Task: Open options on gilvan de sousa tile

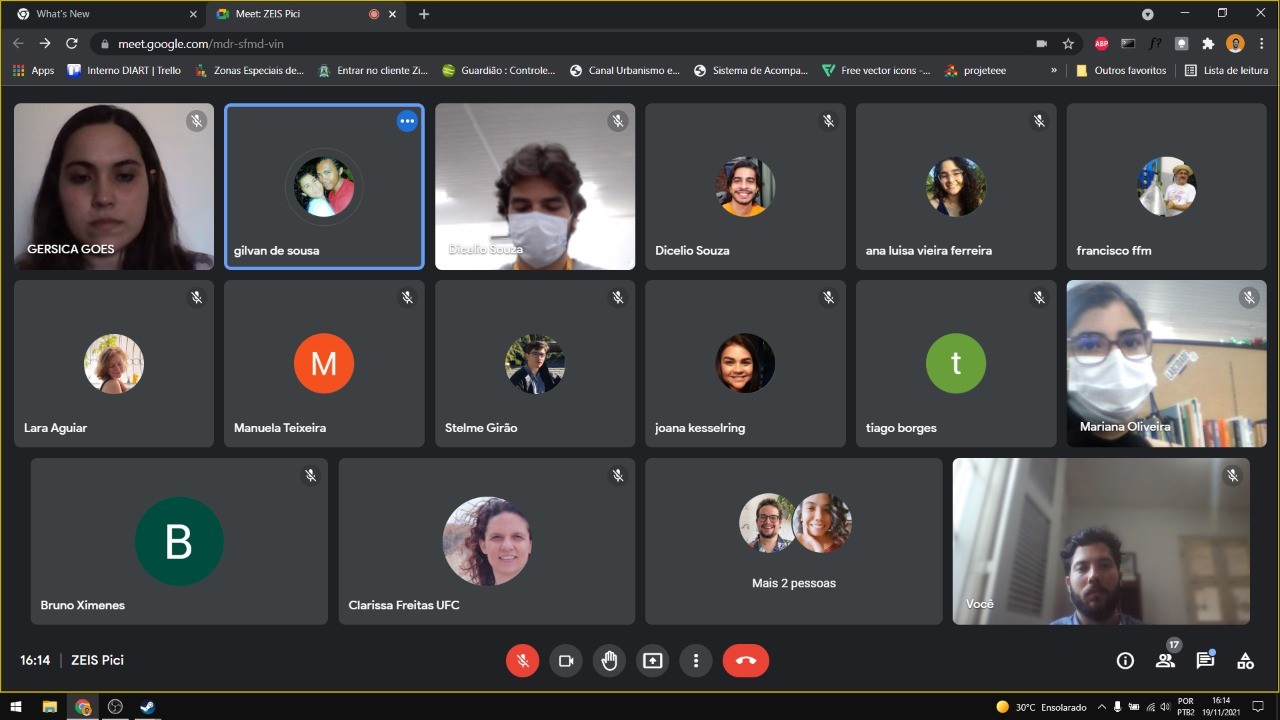Action: pyautogui.click(x=407, y=121)
